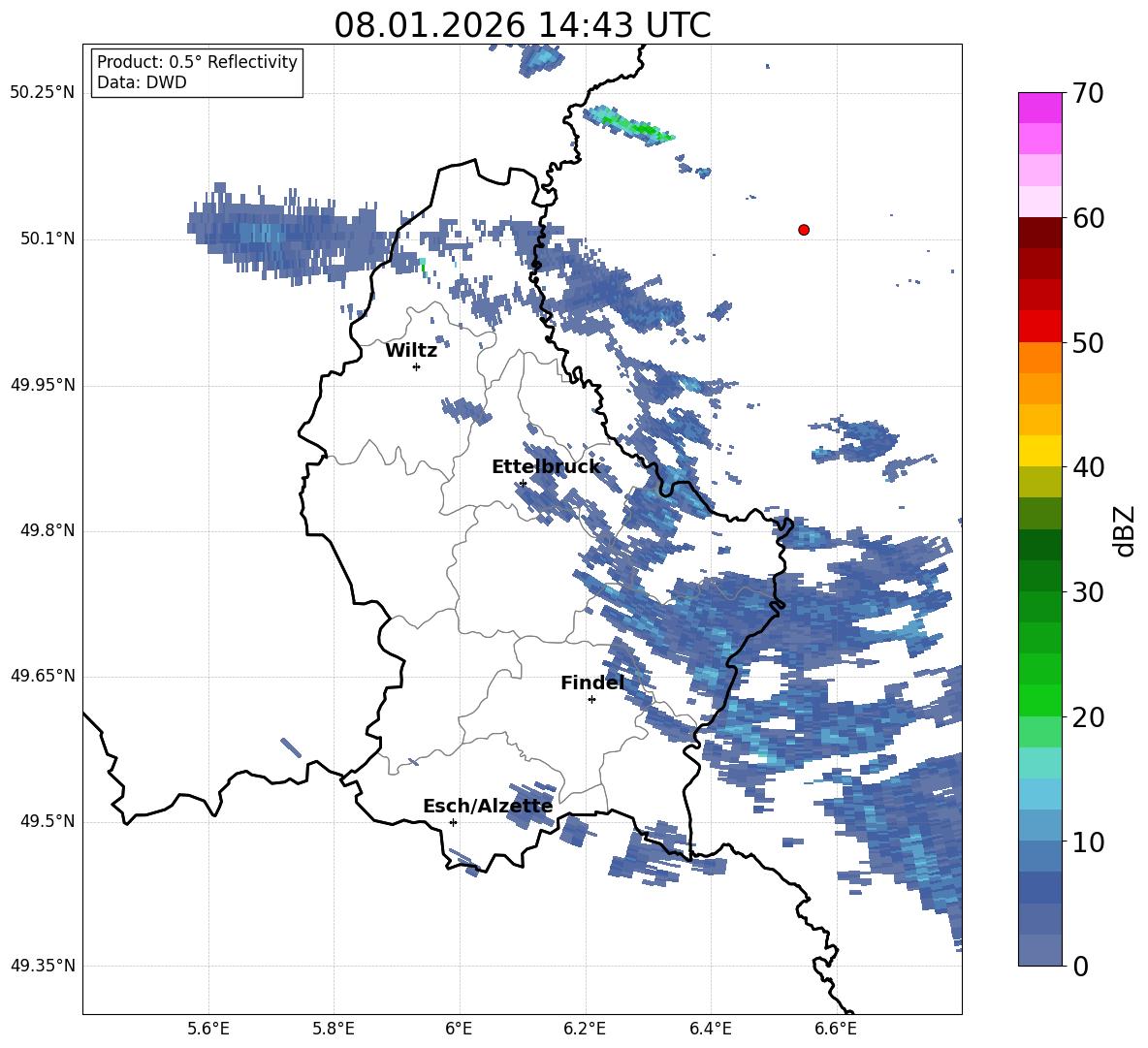Viewport: 1148px width, 1048px height.
Task: Click the yellow colorbar segment above 40
Action: pyautogui.click(x=1040, y=451)
